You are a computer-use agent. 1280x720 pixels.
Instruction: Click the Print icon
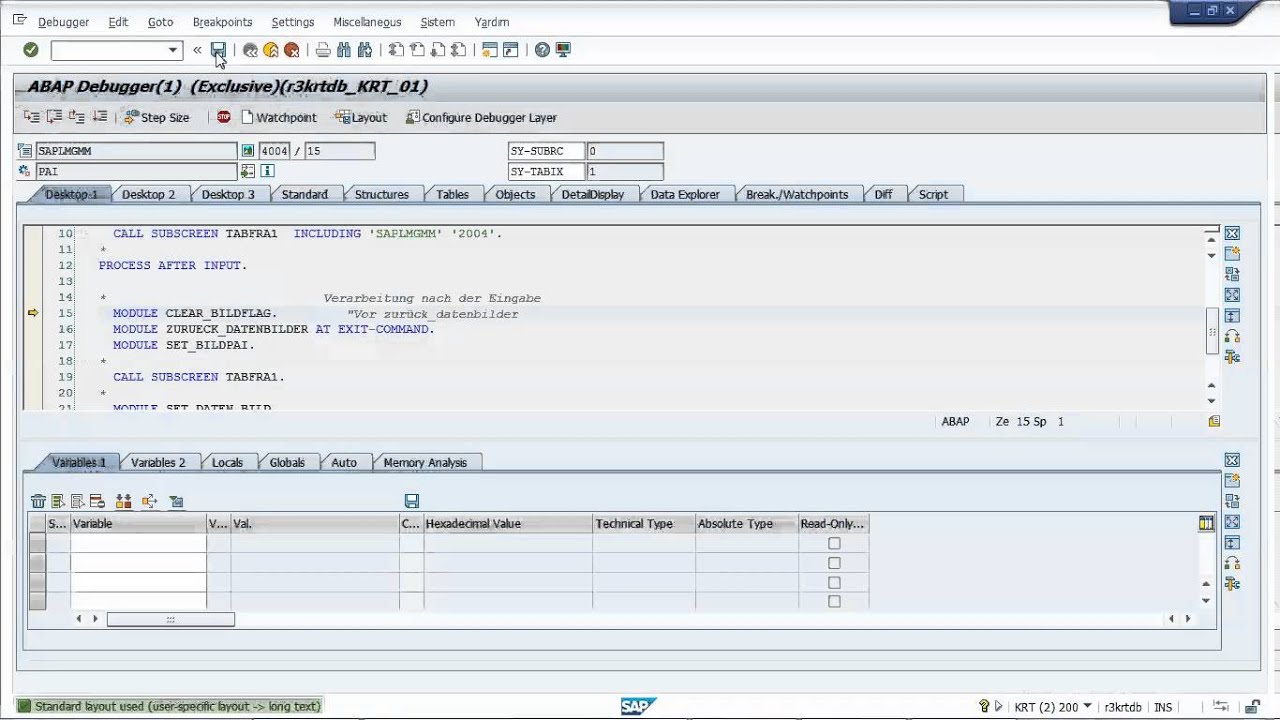(x=323, y=50)
